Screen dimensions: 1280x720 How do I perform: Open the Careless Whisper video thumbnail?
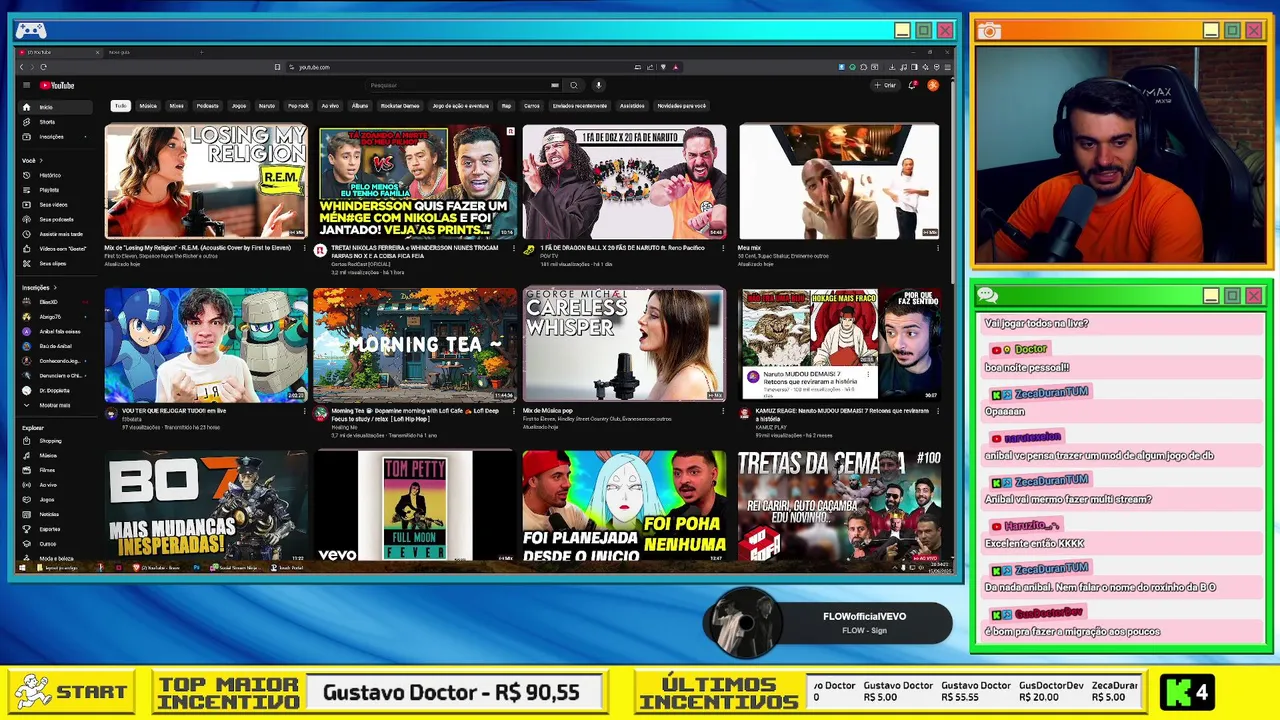(x=624, y=345)
